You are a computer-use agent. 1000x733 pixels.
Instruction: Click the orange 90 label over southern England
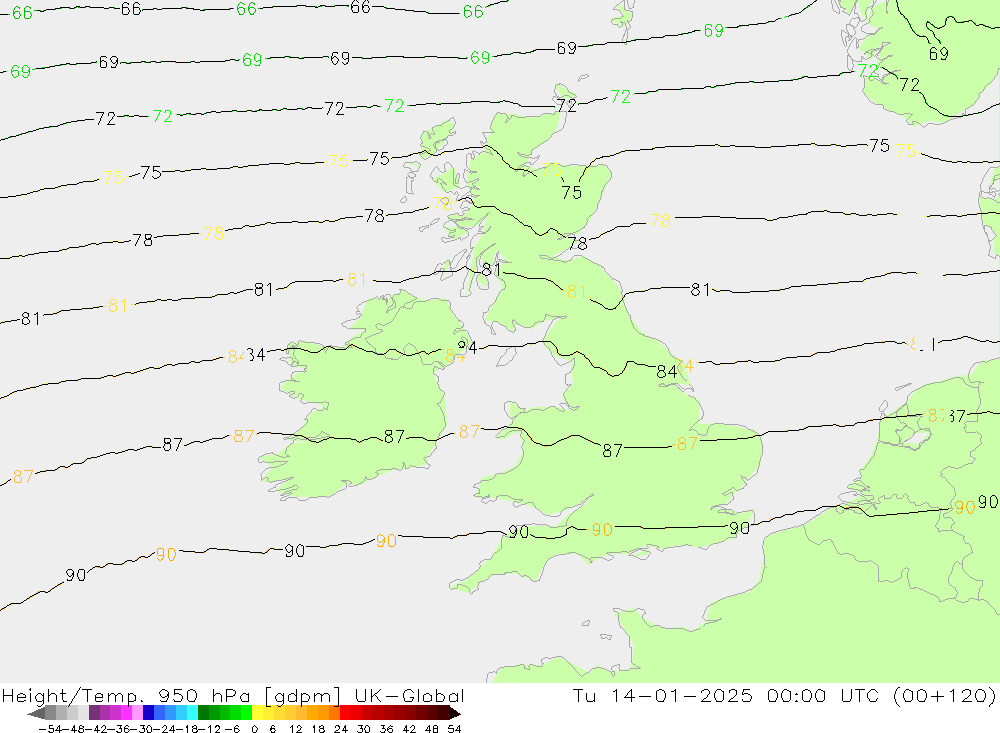[x=602, y=529]
